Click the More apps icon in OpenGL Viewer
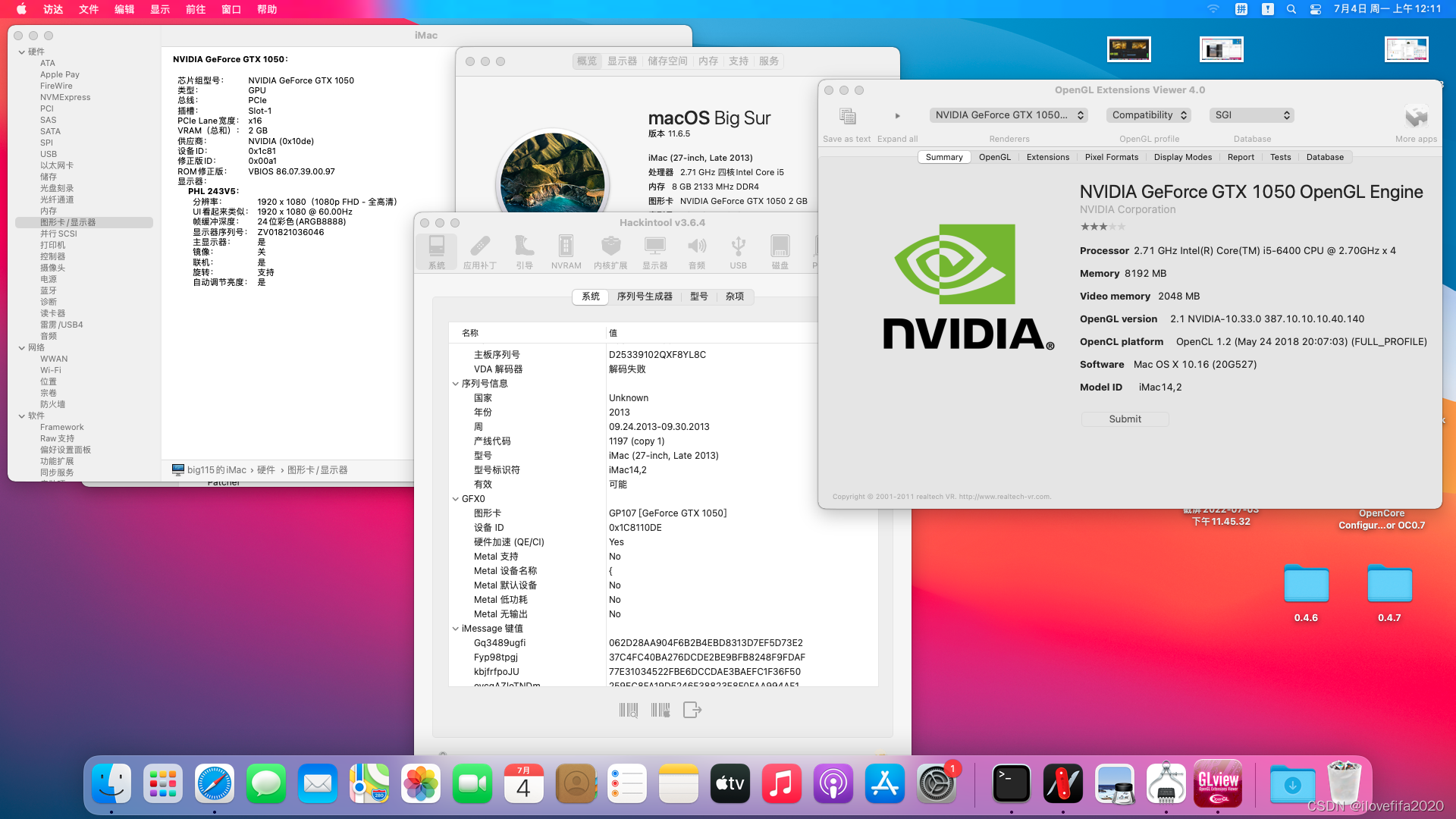1456x819 pixels. 1416,117
